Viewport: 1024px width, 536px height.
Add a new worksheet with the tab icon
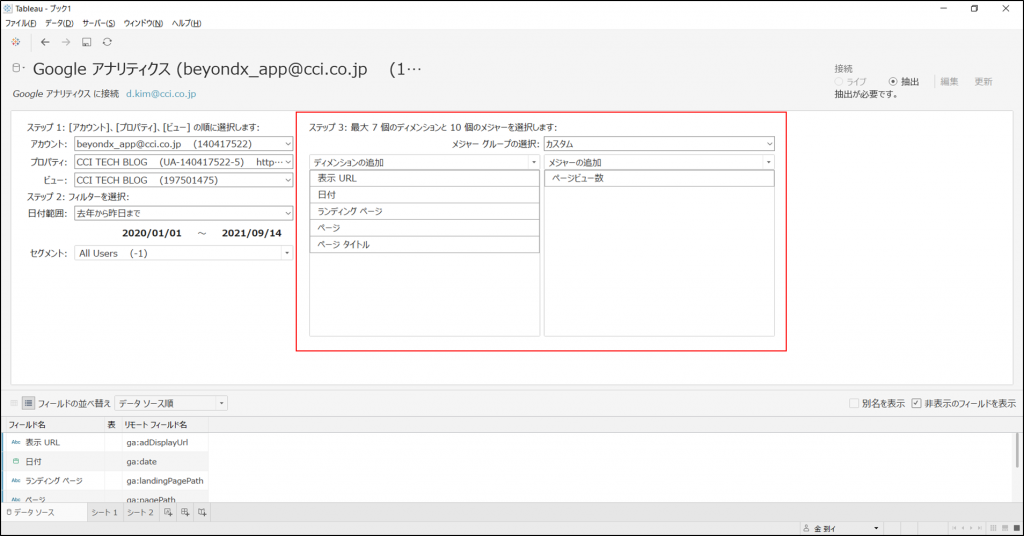click(x=168, y=512)
